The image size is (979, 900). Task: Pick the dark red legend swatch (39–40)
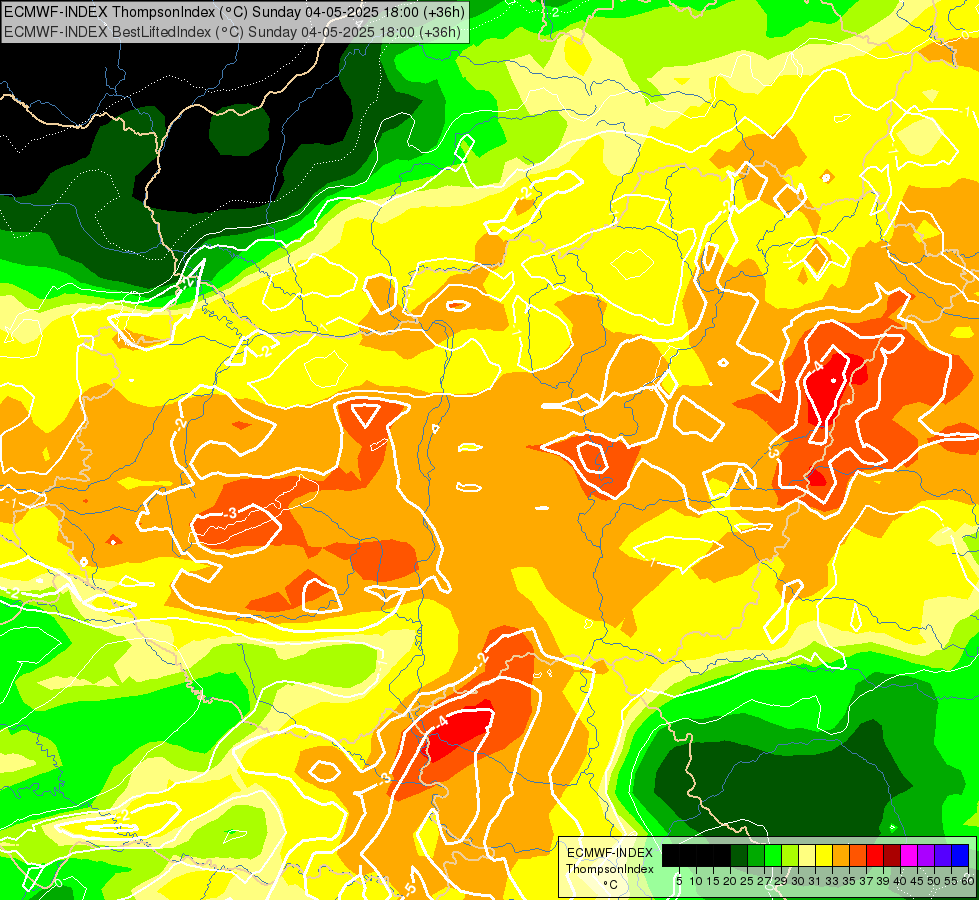tap(892, 856)
